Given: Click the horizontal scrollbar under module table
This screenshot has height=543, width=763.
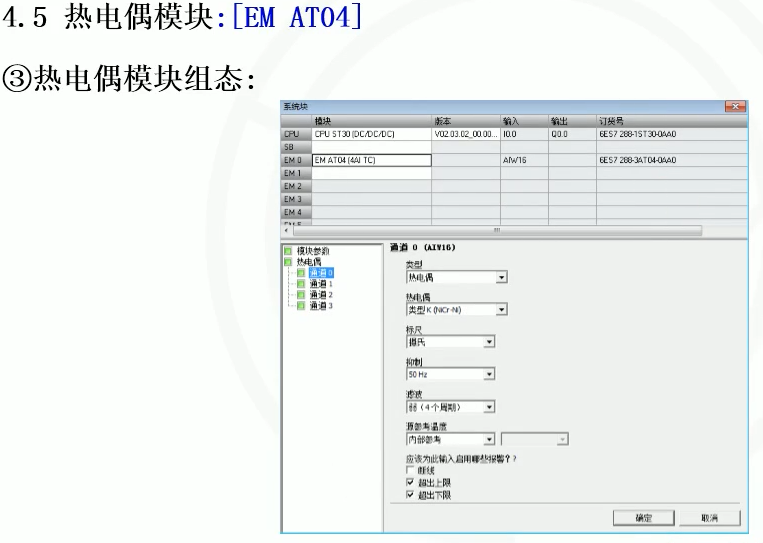Looking at the screenshot, I should [x=497, y=230].
